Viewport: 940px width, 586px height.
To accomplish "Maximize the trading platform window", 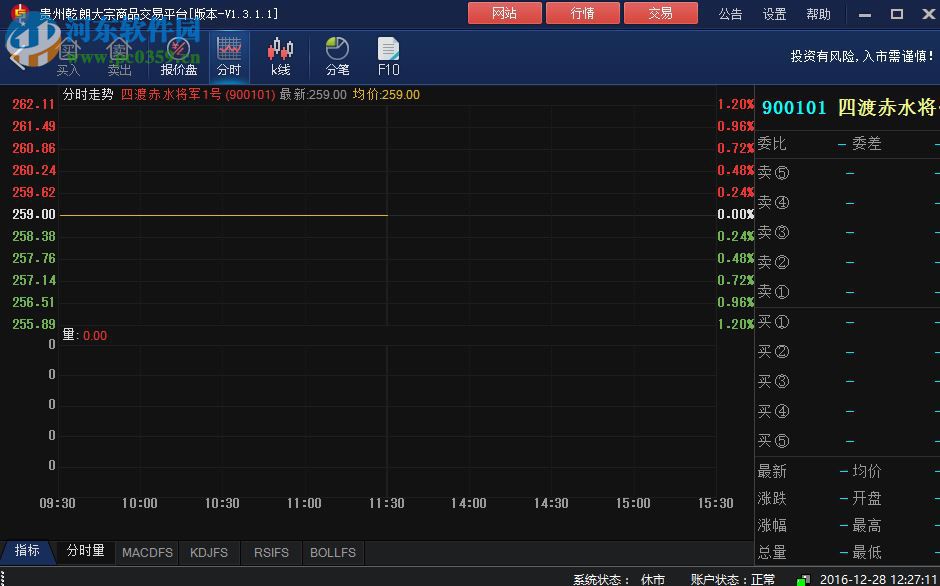I will pyautogui.click(x=897, y=14).
